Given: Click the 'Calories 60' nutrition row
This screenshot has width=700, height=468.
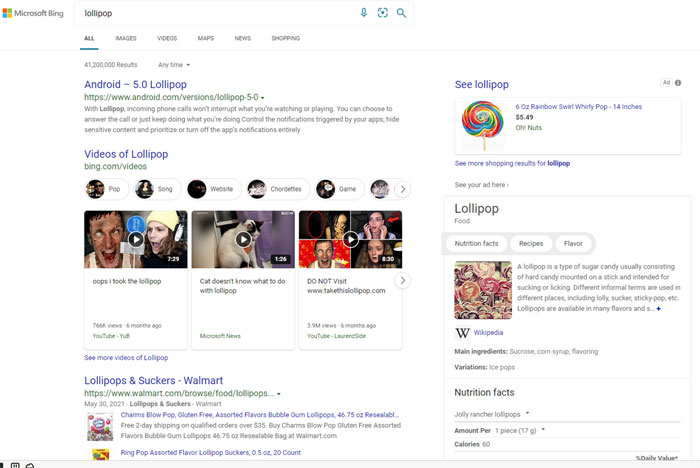Looking at the screenshot, I should tap(472, 444).
